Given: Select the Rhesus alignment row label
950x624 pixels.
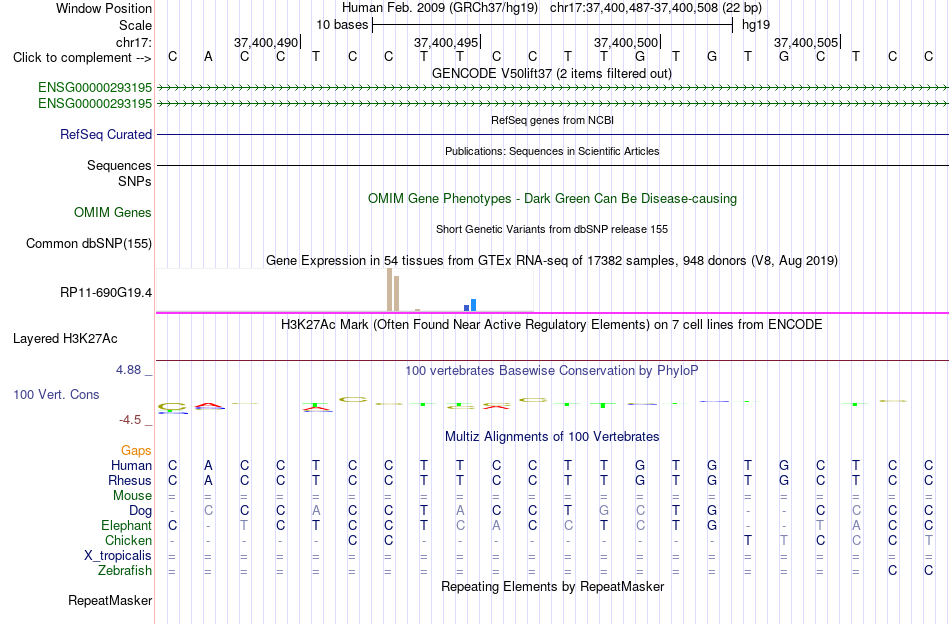Looking at the screenshot, I should click(x=130, y=480).
